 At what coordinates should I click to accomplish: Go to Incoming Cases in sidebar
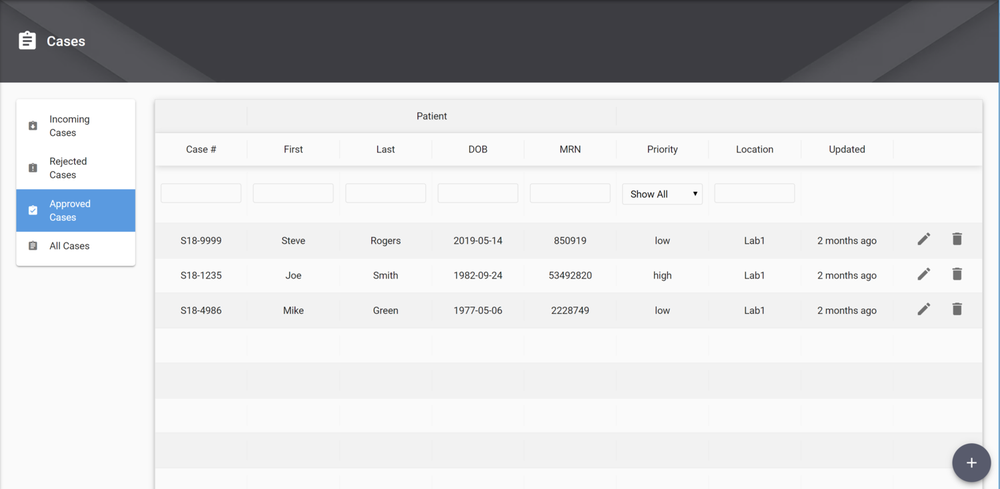point(75,126)
